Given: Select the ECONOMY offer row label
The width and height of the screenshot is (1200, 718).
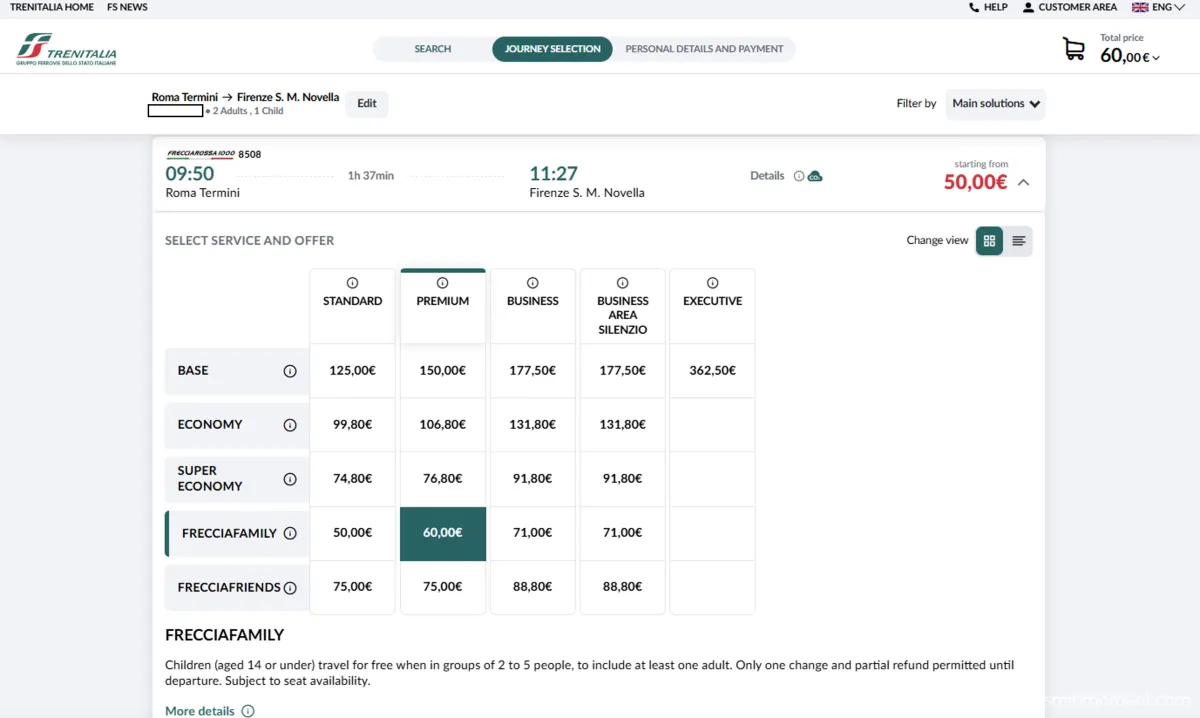Looking at the screenshot, I should tap(236, 425).
